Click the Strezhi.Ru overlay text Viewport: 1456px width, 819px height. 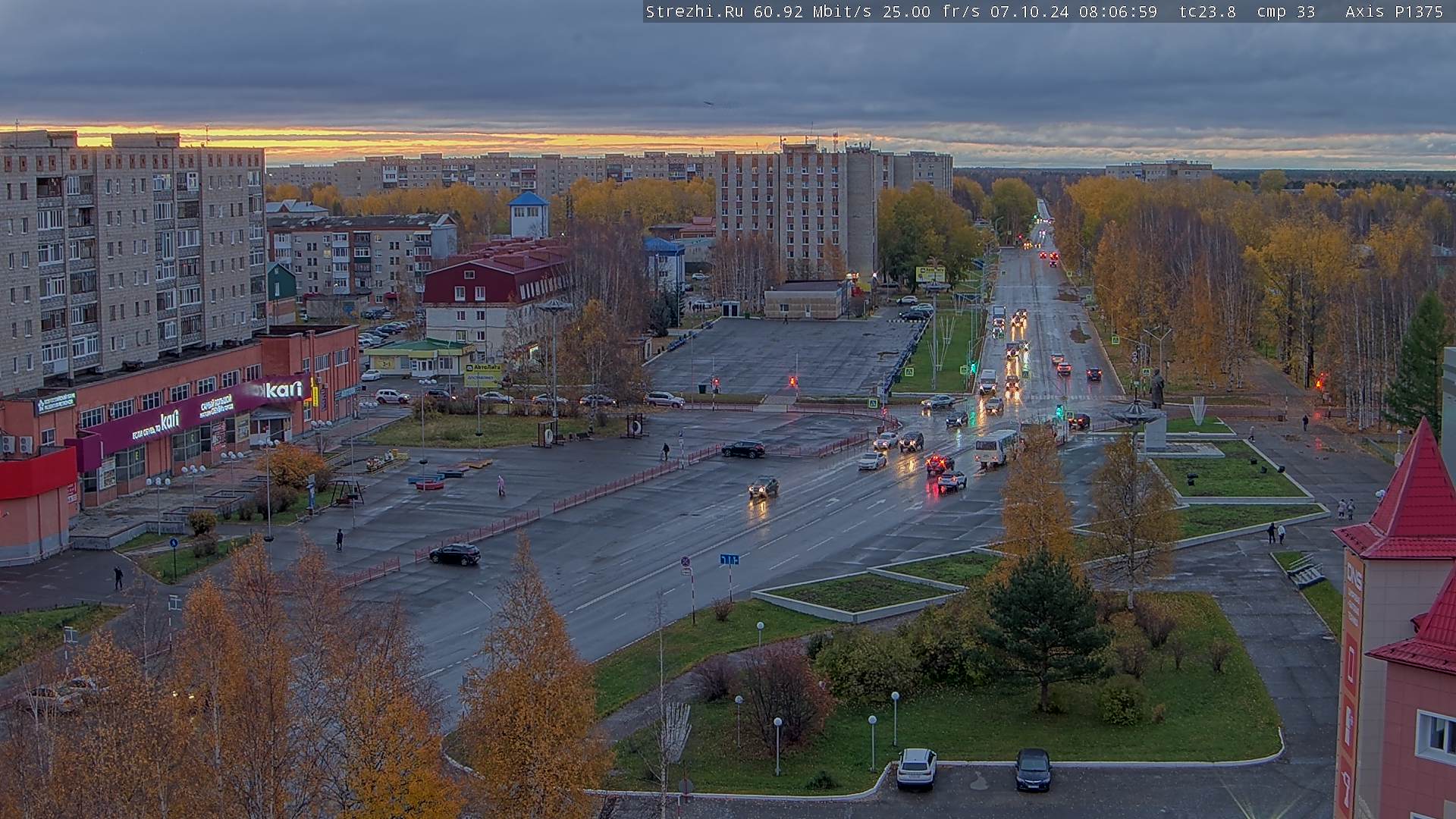pos(695,11)
